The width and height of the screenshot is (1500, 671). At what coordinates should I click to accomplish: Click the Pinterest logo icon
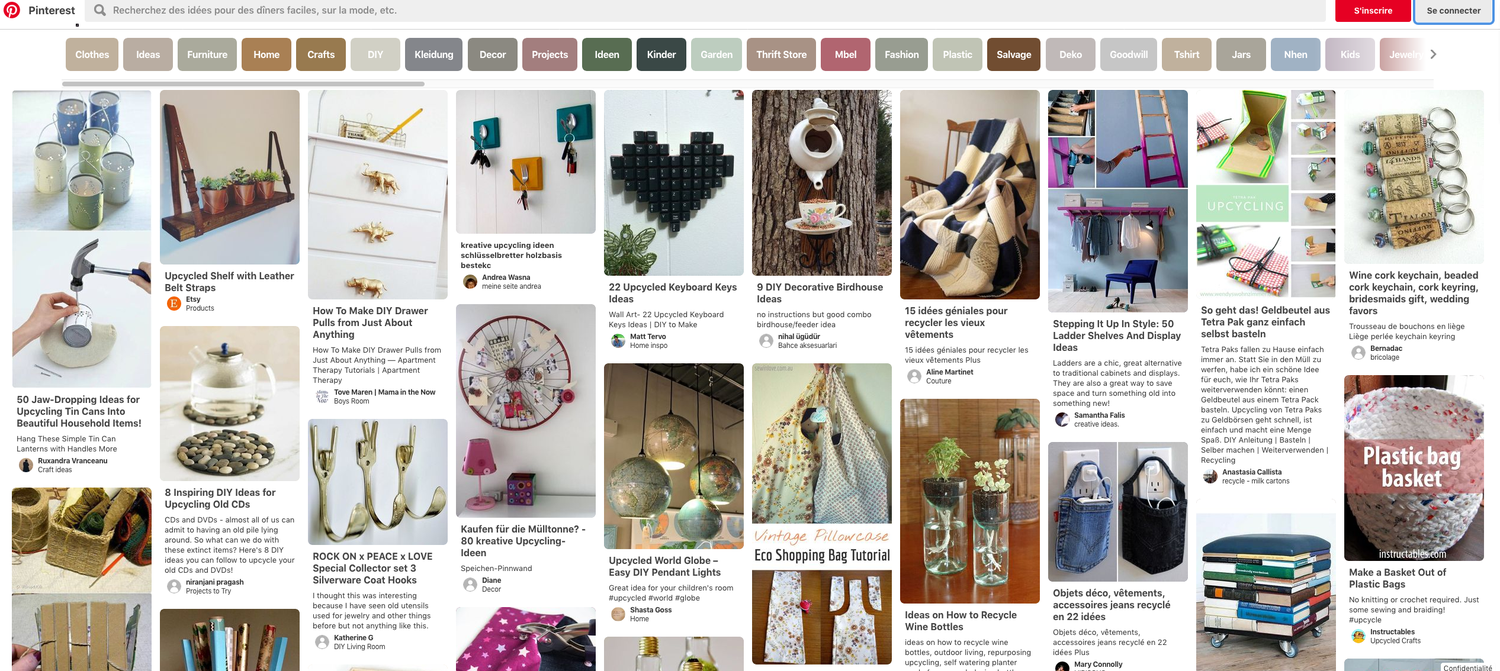[12, 10]
